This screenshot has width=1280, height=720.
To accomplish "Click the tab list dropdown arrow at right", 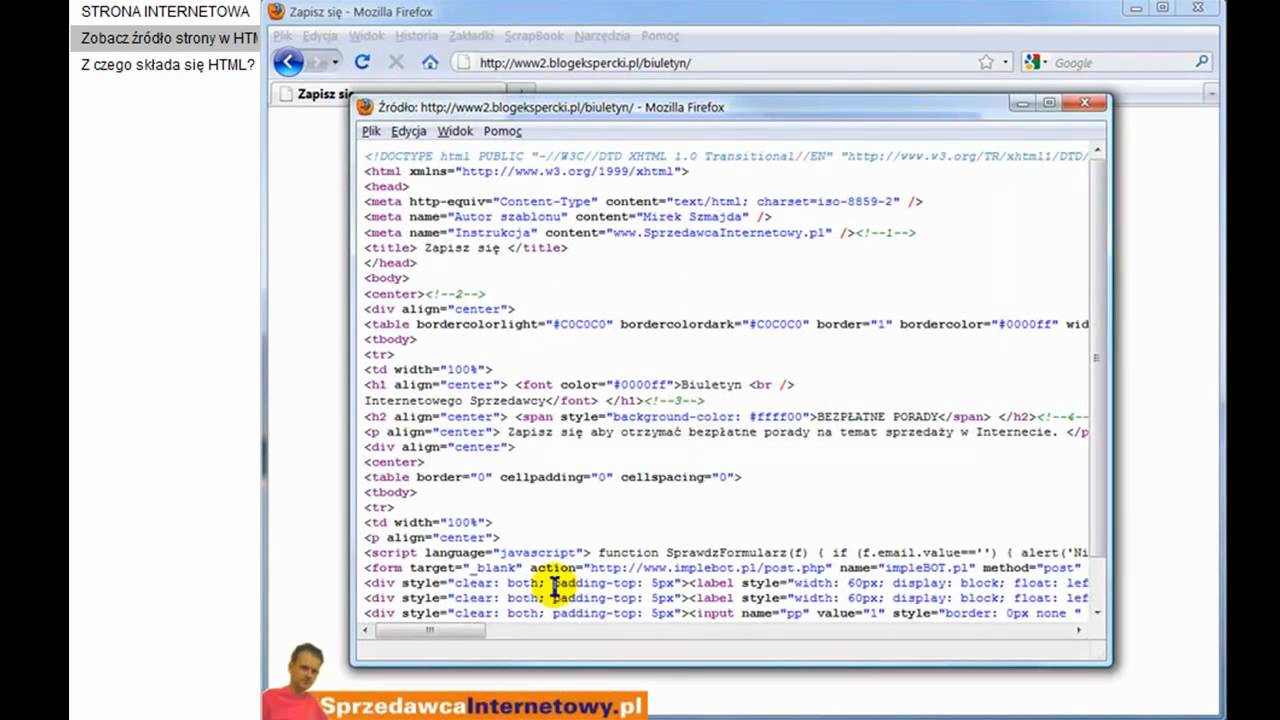I will [x=1211, y=93].
